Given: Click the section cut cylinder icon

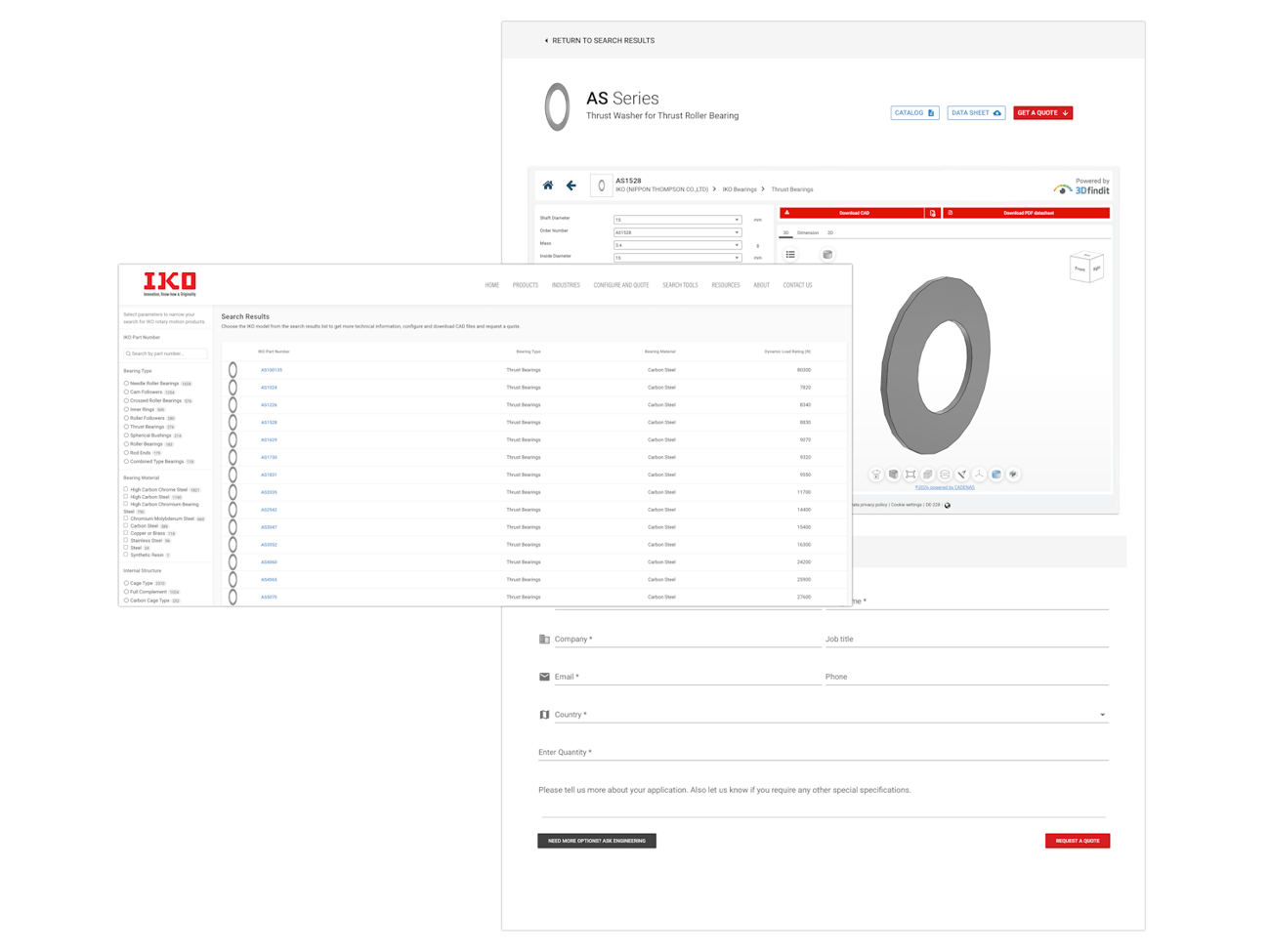Looking at the screenshot, I should (945, 475).
